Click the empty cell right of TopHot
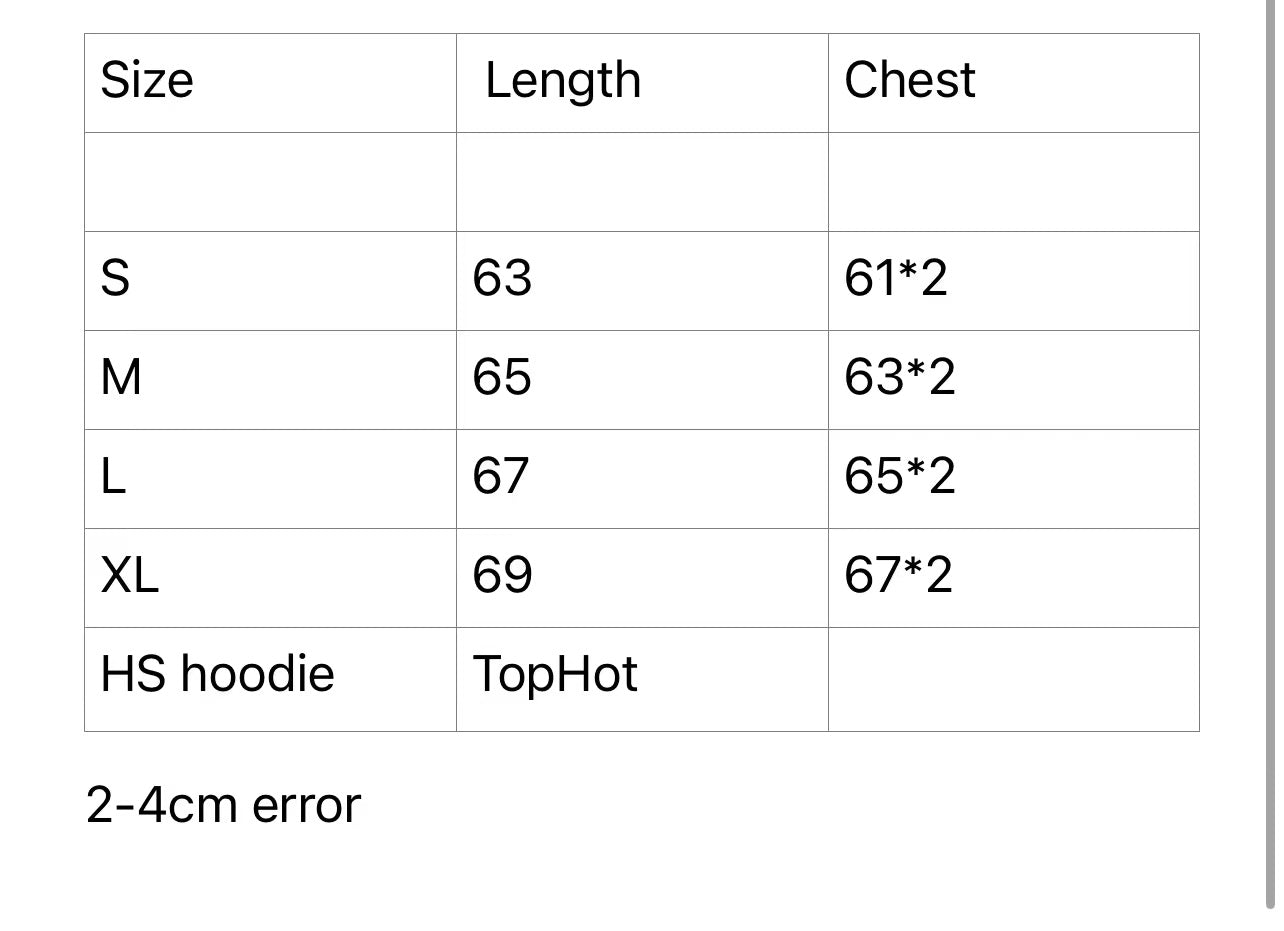The image size is (1284, 931). point(1013,678)
